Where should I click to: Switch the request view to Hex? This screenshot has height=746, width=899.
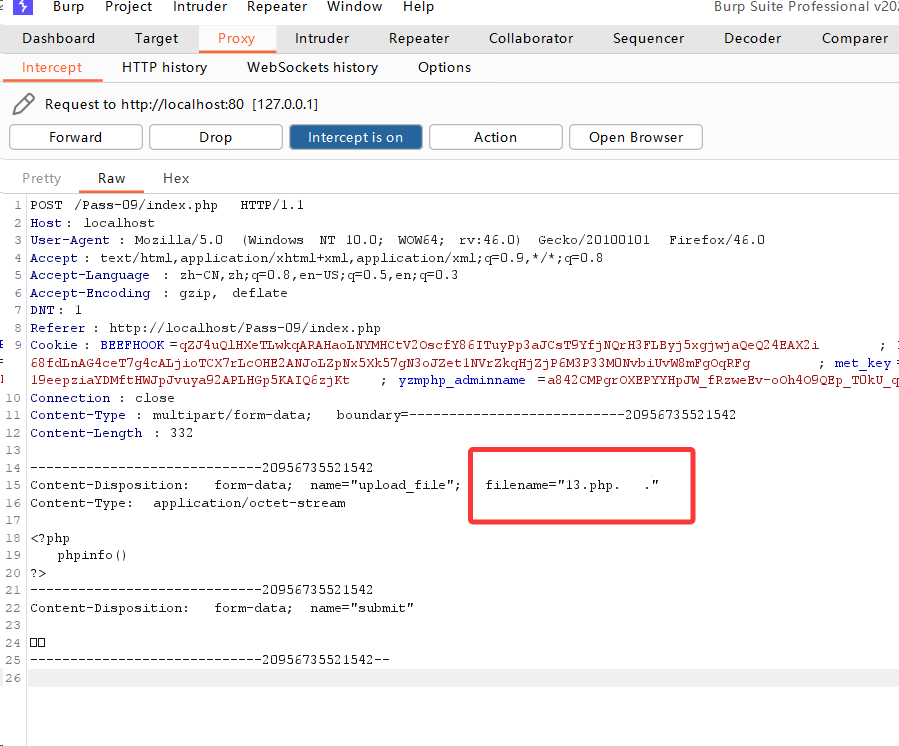click(176, 178)
